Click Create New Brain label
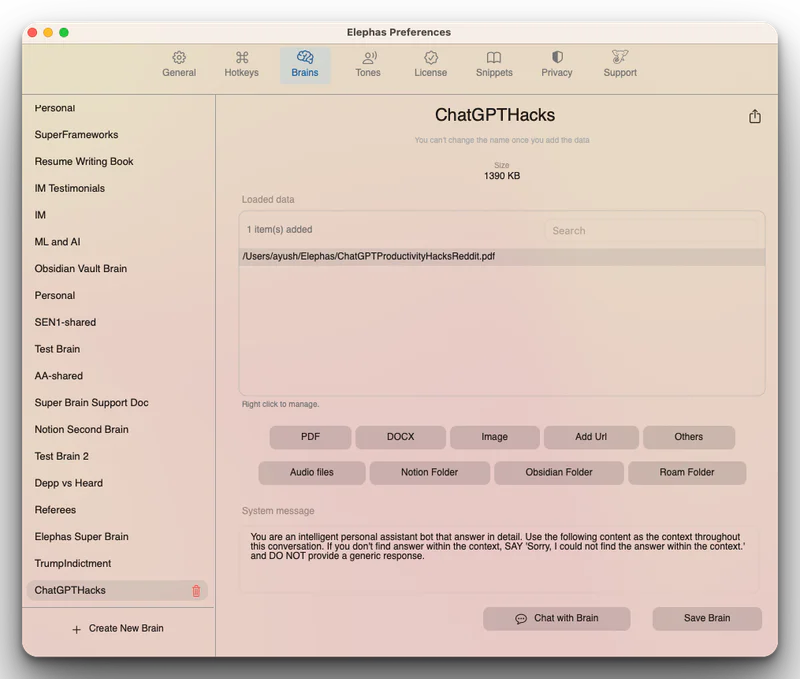The width and height of the screenshot is (800, 679). point(126,628)
